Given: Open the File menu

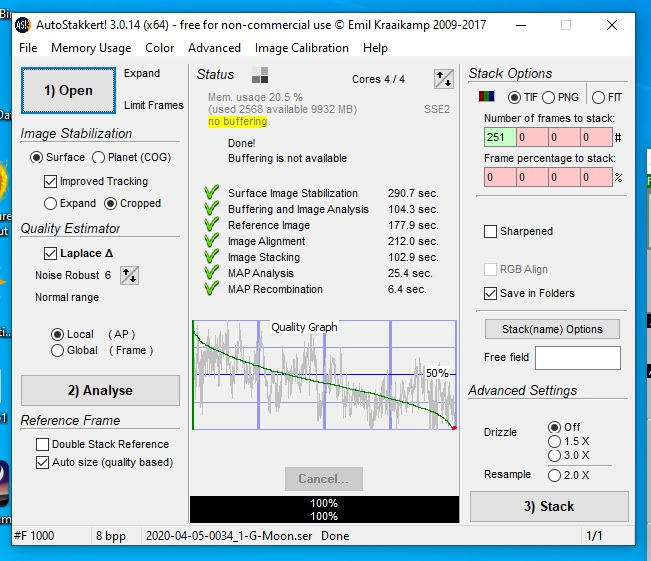Looking at the screenshot, I should pos(28,48).
